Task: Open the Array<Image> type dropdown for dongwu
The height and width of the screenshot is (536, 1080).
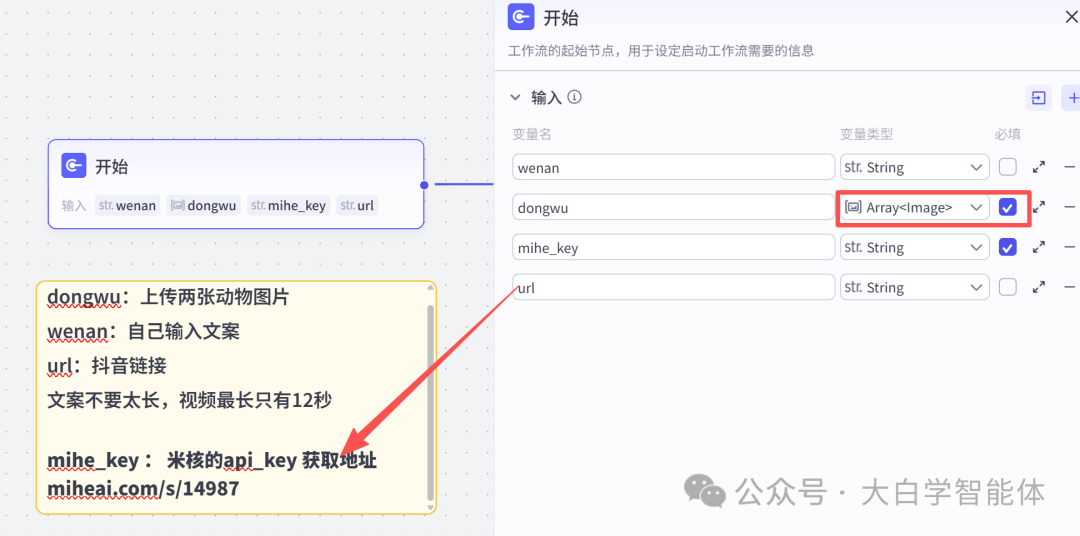Action: 915,207
